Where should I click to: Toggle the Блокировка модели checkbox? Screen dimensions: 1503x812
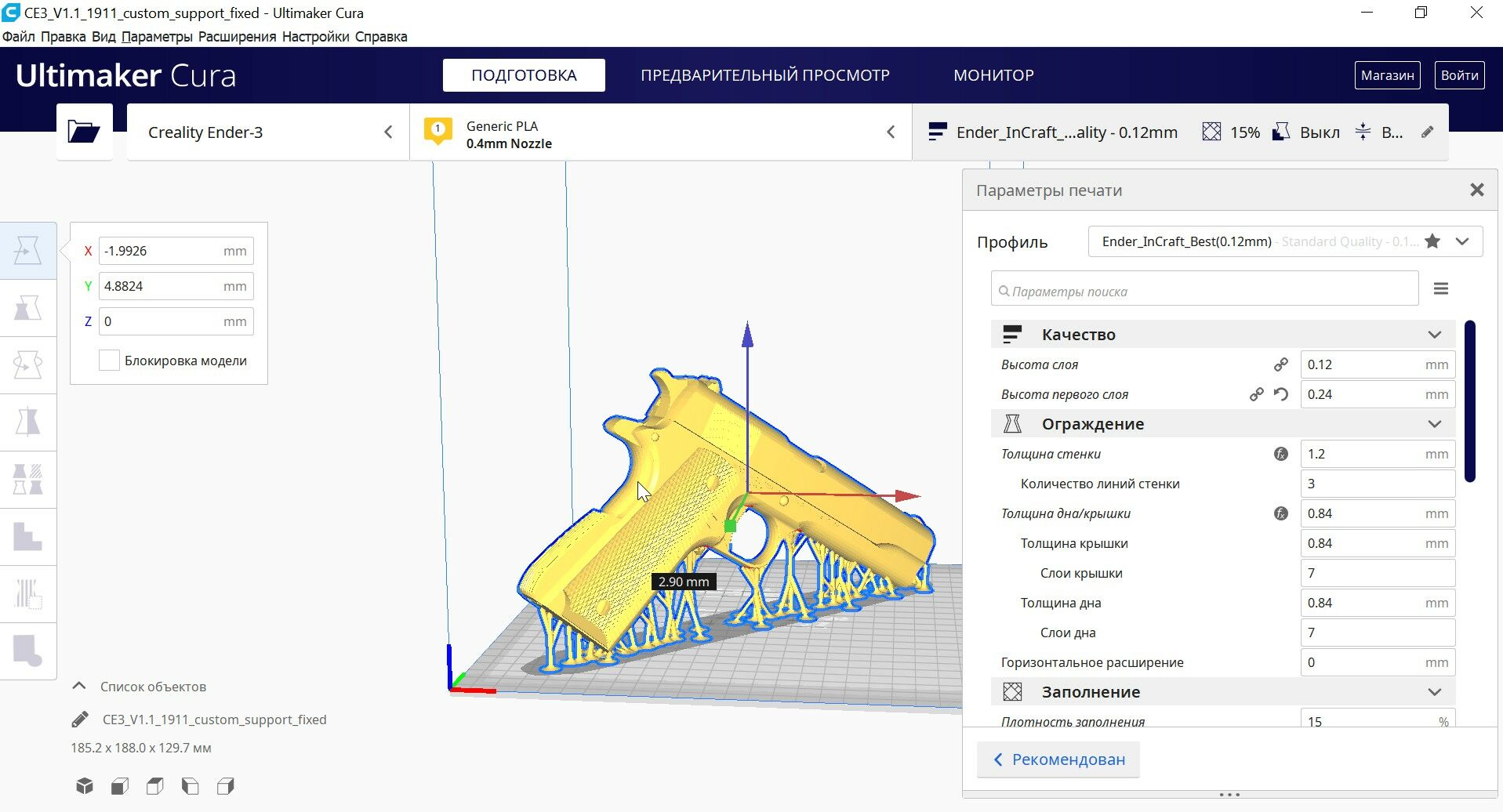[x=109, y=361]
